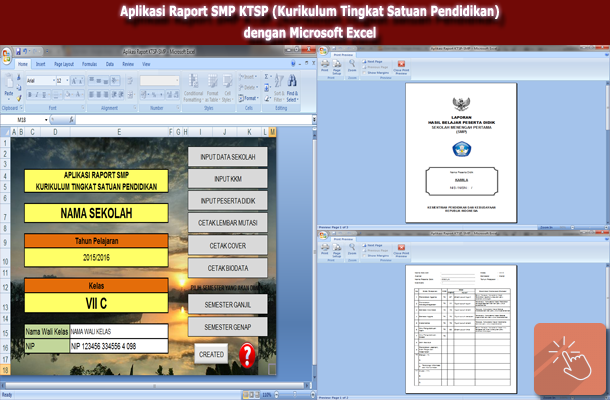
Task: Click the Increase Decimal icon
Action: [x=168, y=95]
